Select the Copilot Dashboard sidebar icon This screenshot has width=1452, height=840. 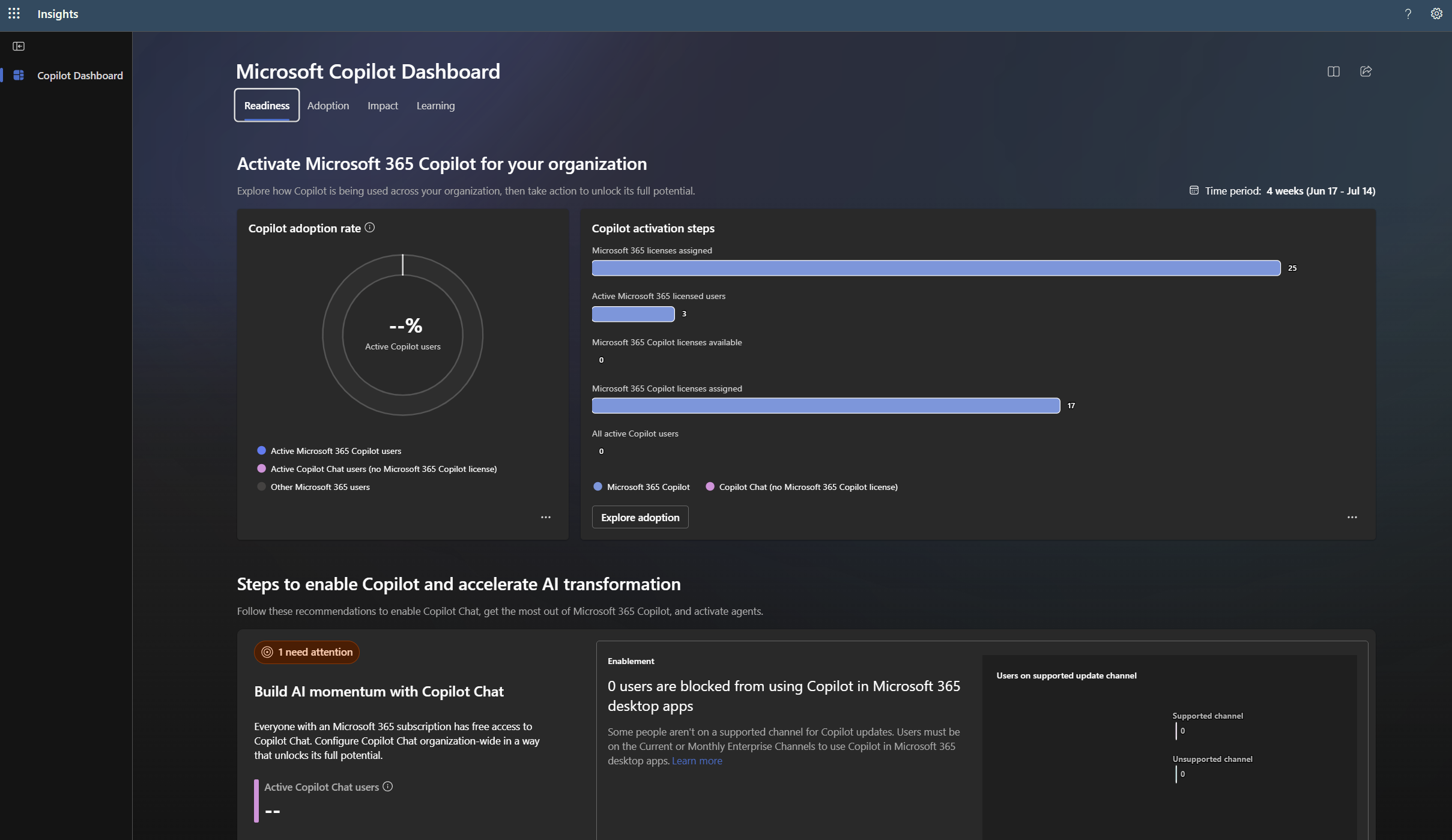[19, 75]
